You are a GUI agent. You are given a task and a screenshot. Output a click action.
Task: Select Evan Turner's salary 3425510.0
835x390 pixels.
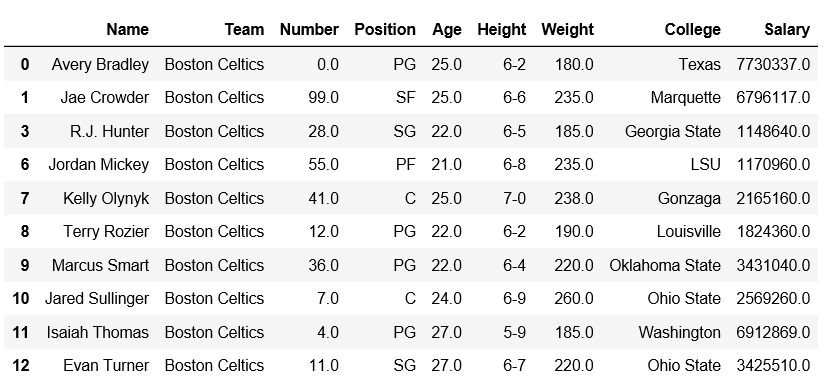773,365
